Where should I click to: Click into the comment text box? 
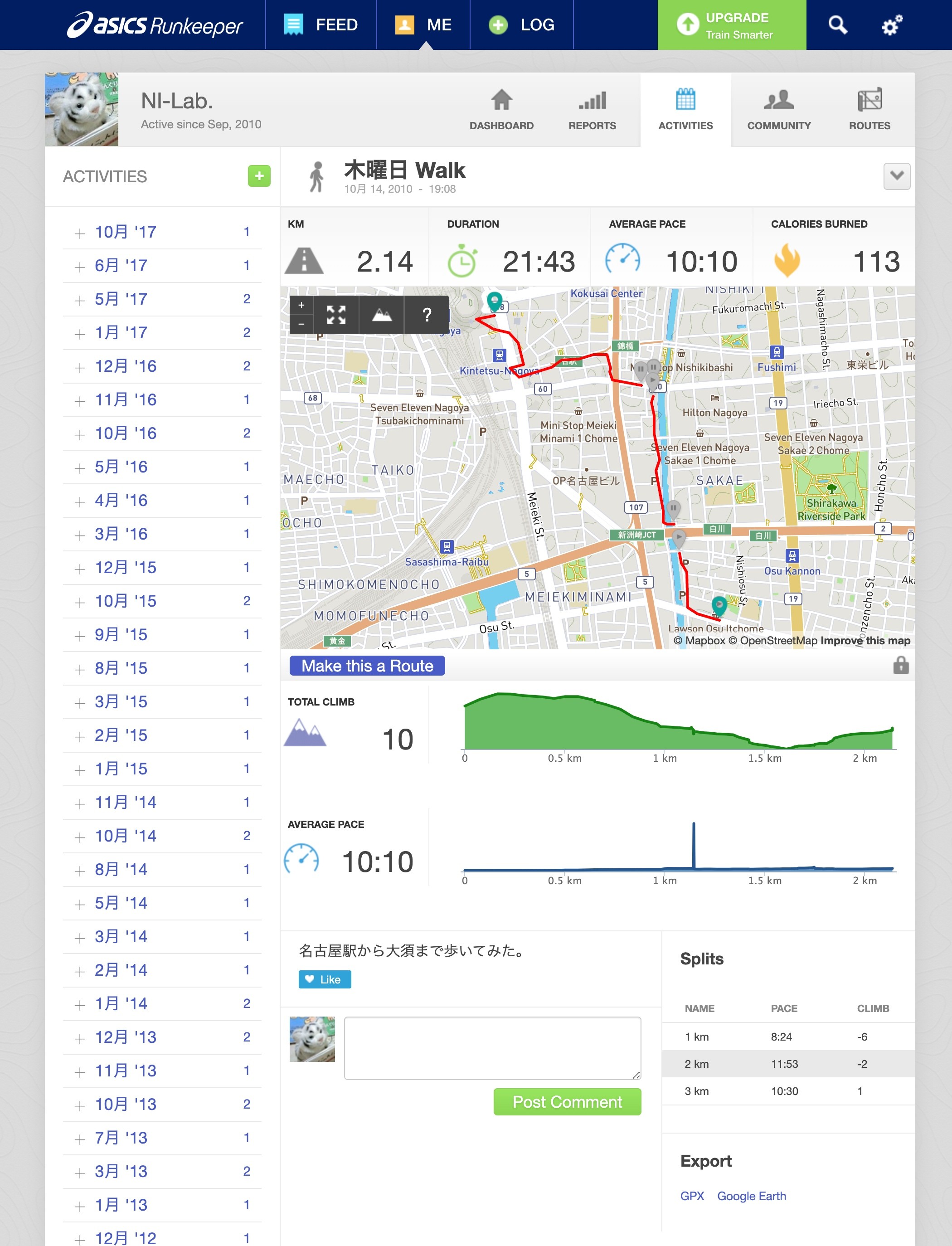click(492, 1048)
